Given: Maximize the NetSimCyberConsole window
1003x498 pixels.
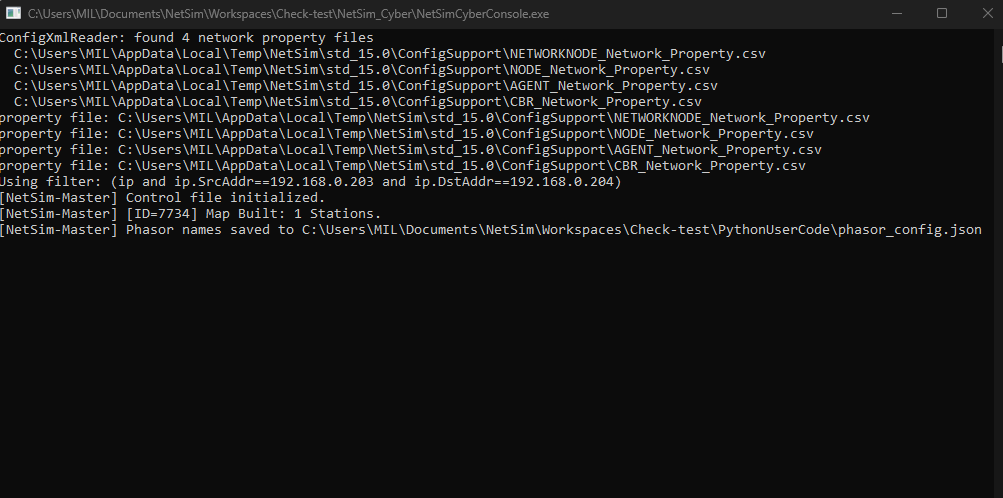Looking at the screenshot, I should pos(941,14).
